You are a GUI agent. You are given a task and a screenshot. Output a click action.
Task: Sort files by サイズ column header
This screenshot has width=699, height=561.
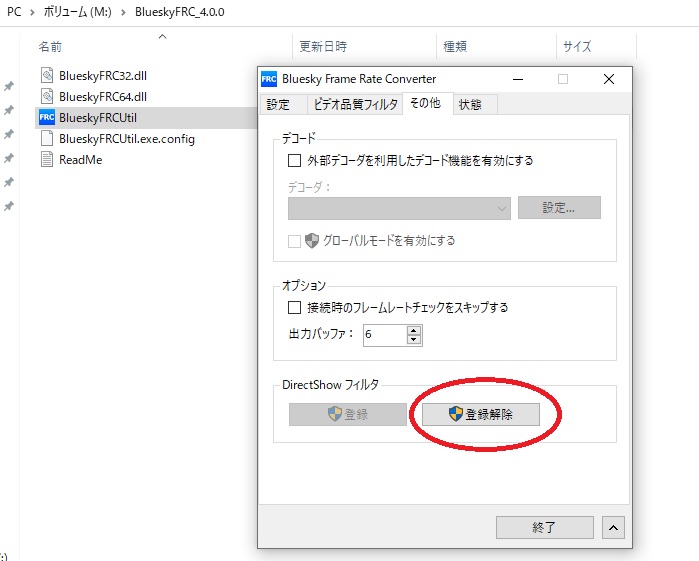pyautogui.click(x=577, y=46)
